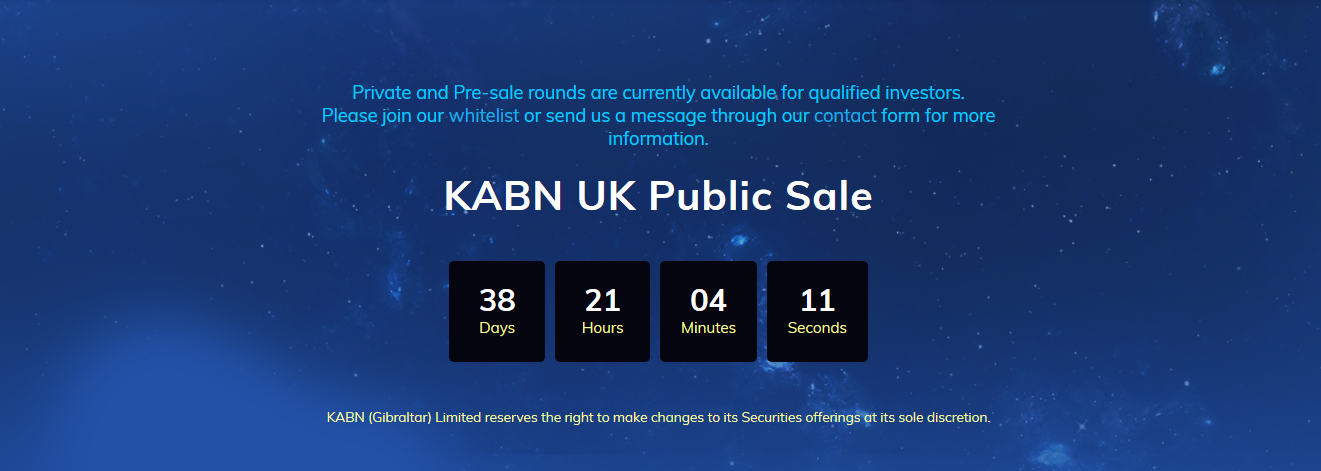Click the Minutes label under 04

pos(709,328)
